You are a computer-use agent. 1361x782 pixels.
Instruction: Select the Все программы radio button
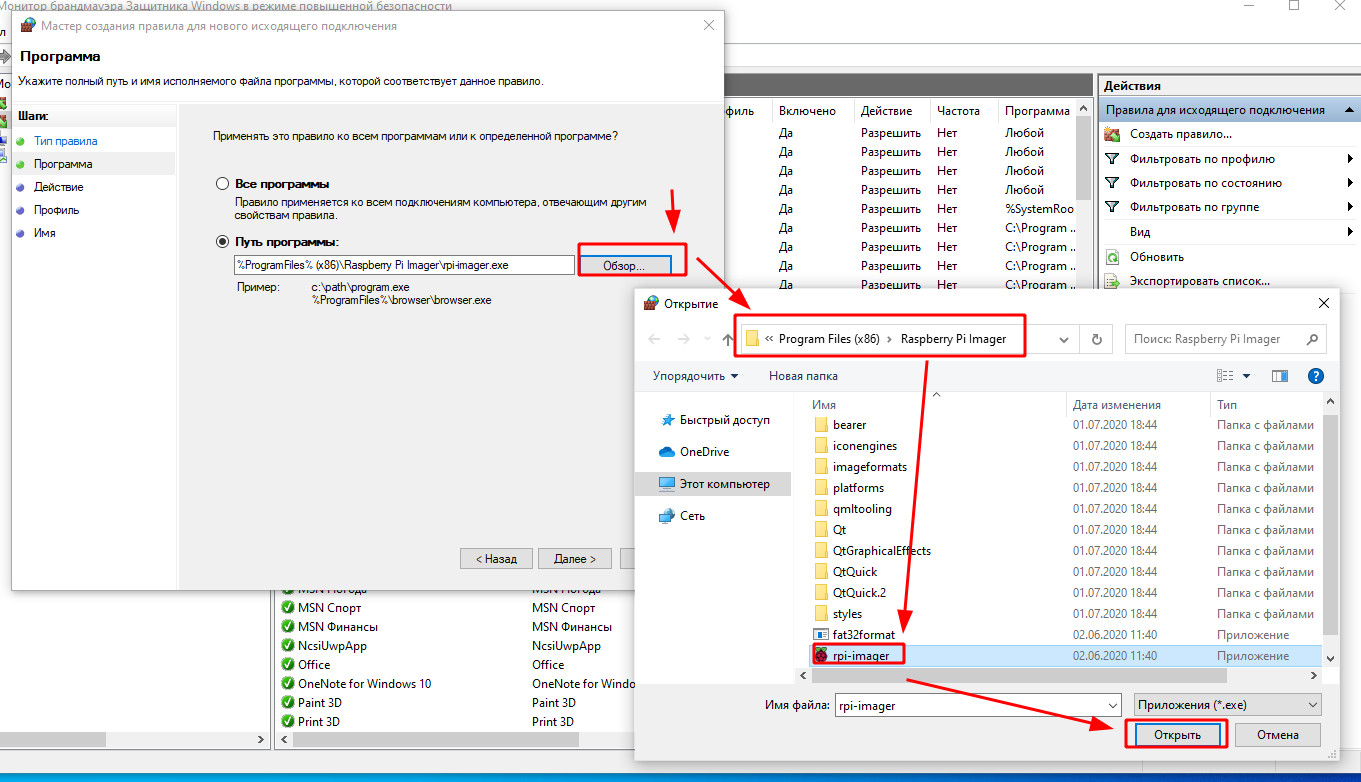223,184
